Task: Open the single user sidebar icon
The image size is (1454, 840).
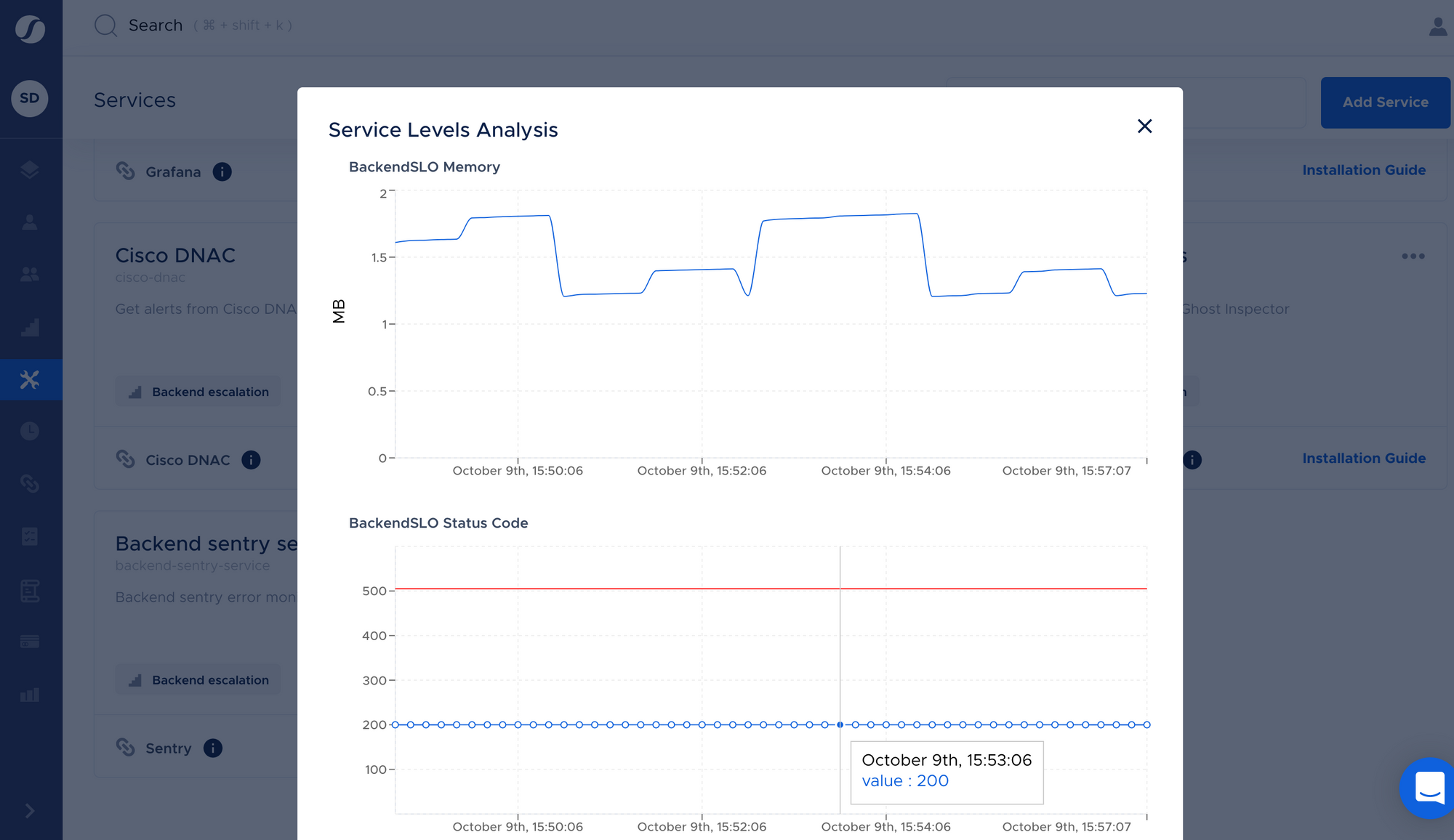Action: 30,222
